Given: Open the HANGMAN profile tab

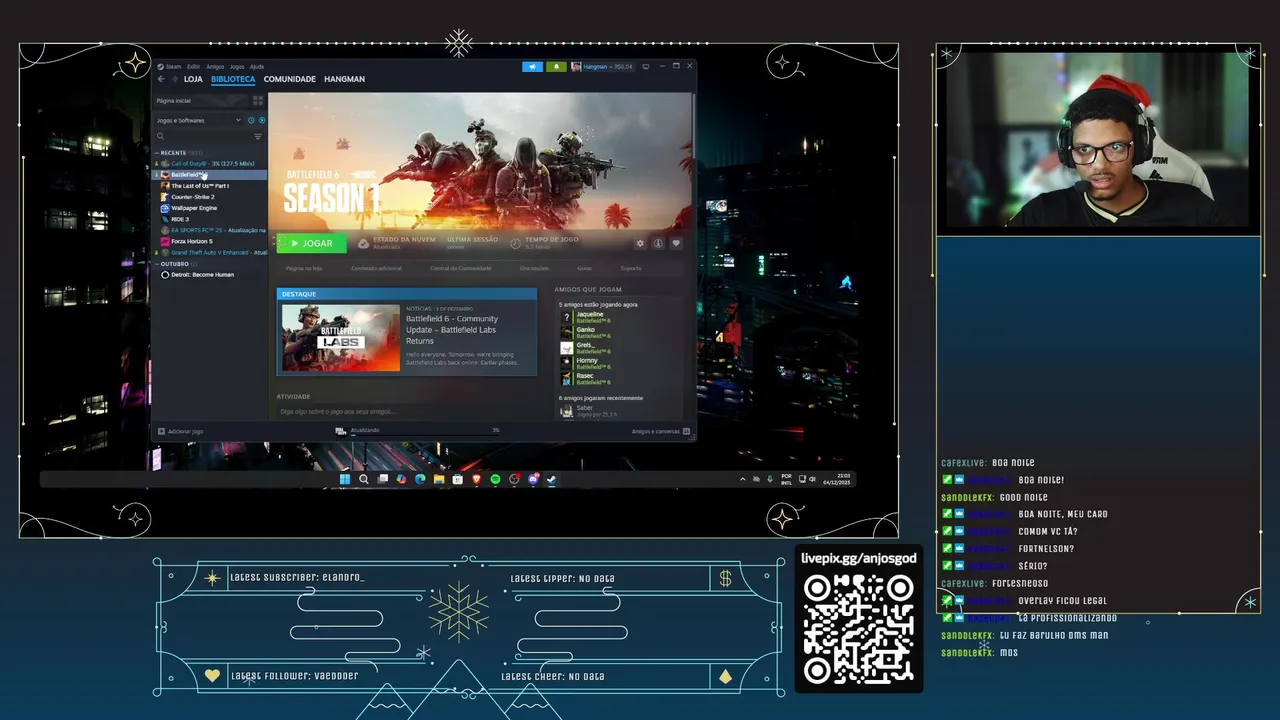Looking at the screenshot, I should (344, 79).
